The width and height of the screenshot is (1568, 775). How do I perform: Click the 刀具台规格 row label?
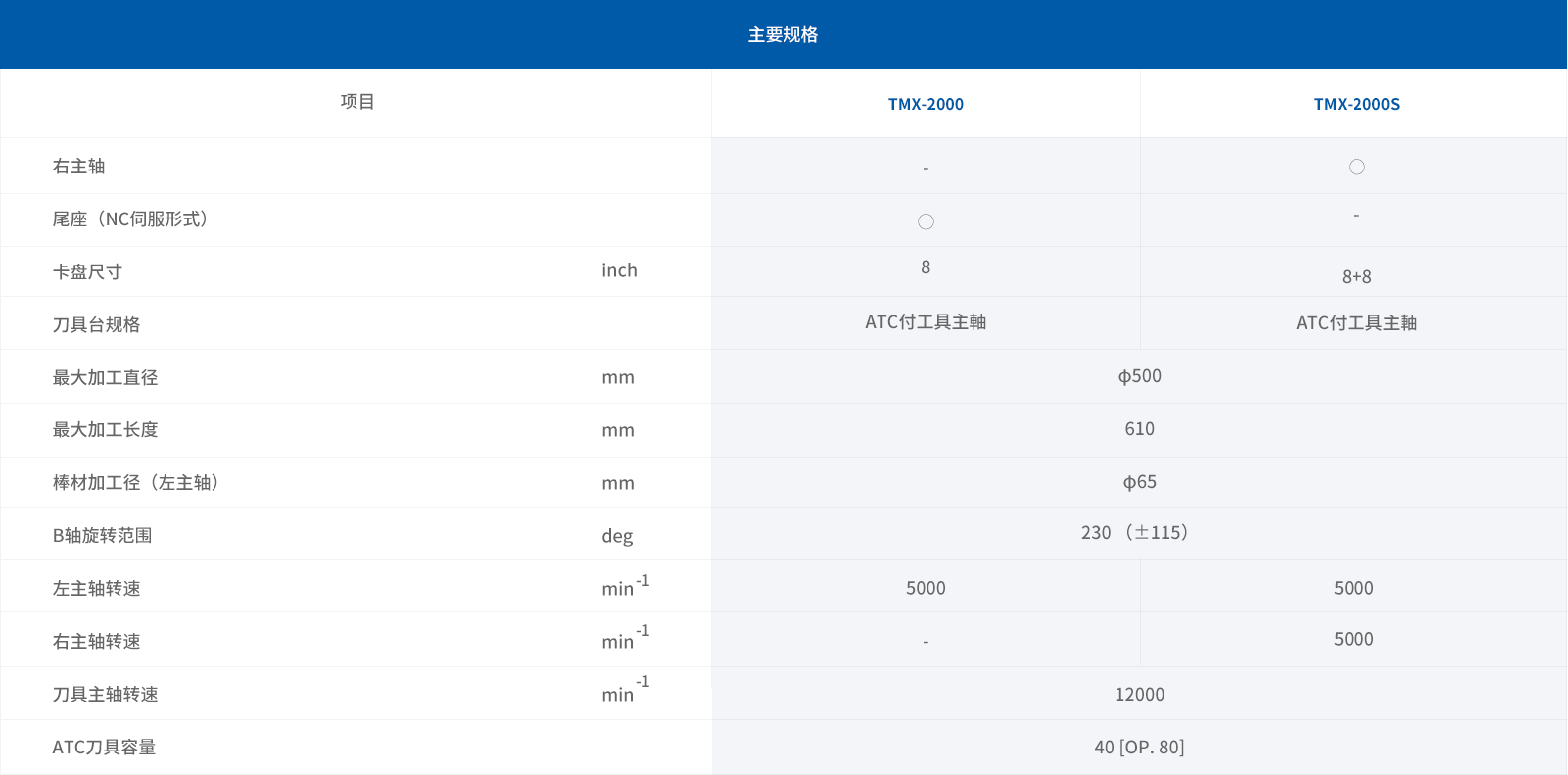96,325
